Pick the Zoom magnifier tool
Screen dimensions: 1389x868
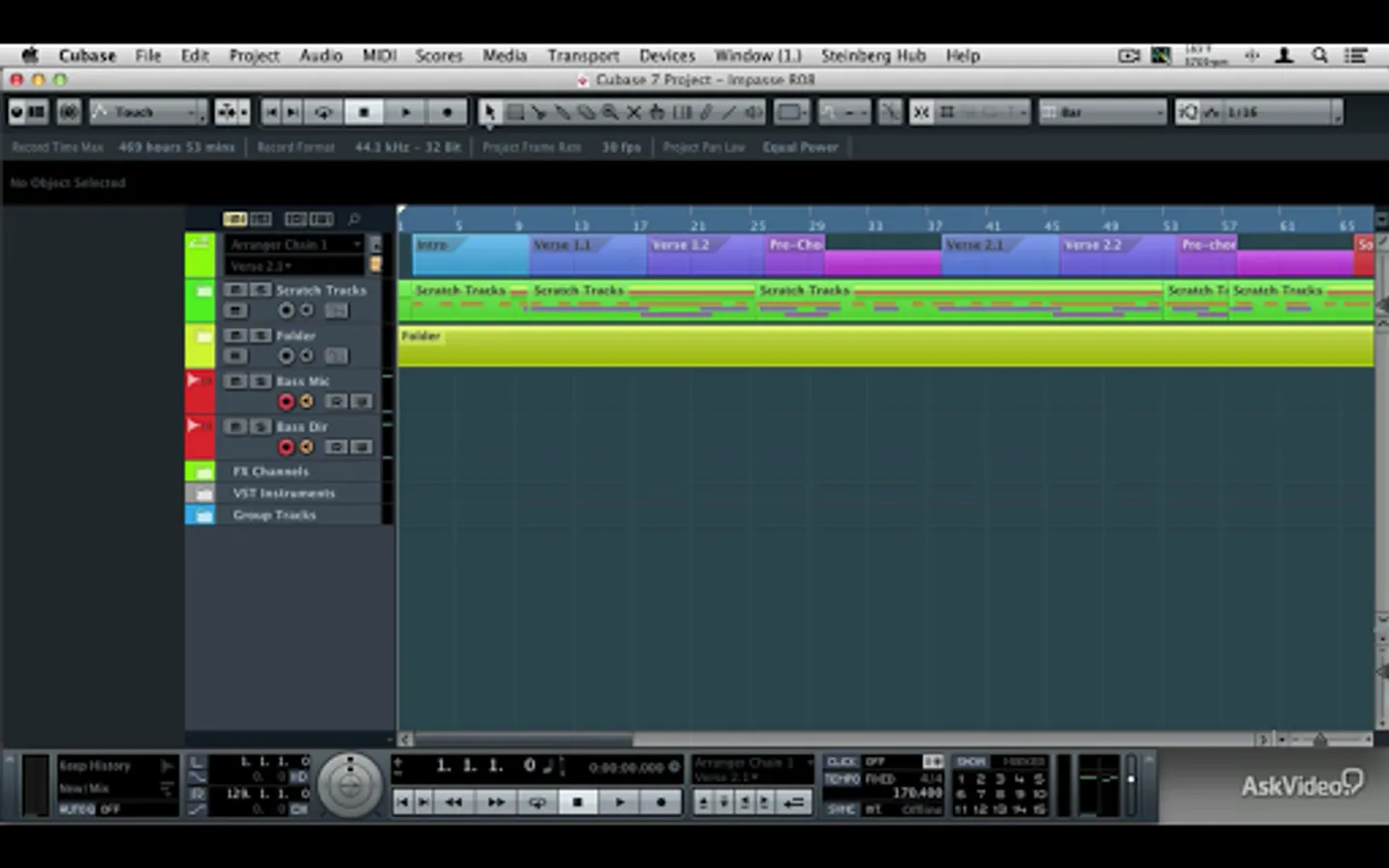pos(610,113)
